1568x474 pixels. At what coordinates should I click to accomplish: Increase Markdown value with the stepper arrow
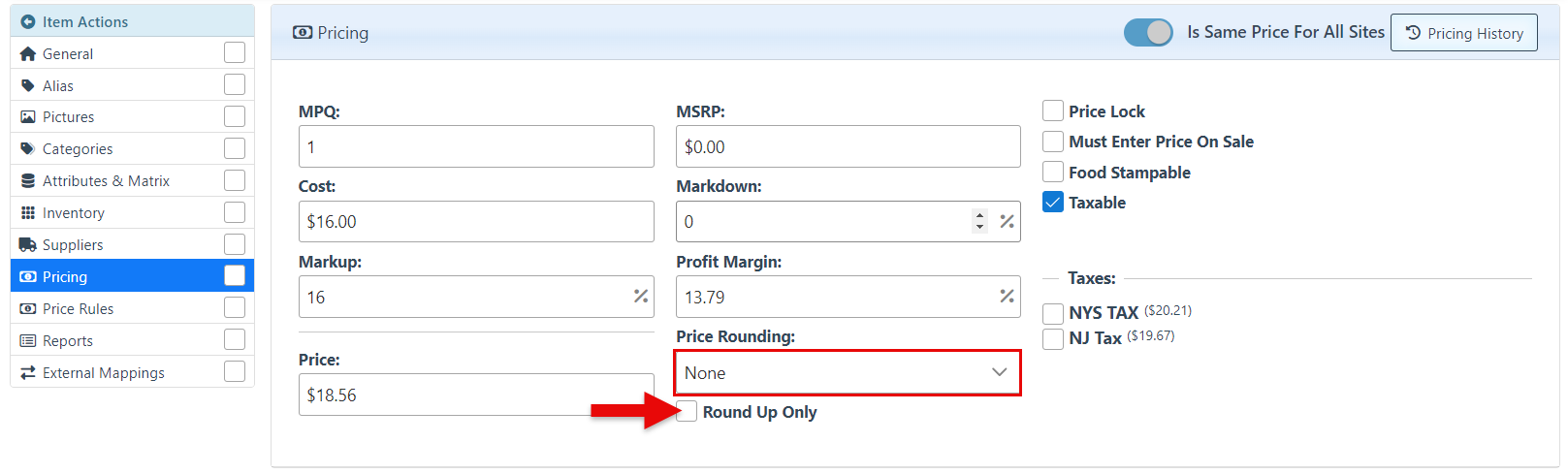[x=980, y=215]
